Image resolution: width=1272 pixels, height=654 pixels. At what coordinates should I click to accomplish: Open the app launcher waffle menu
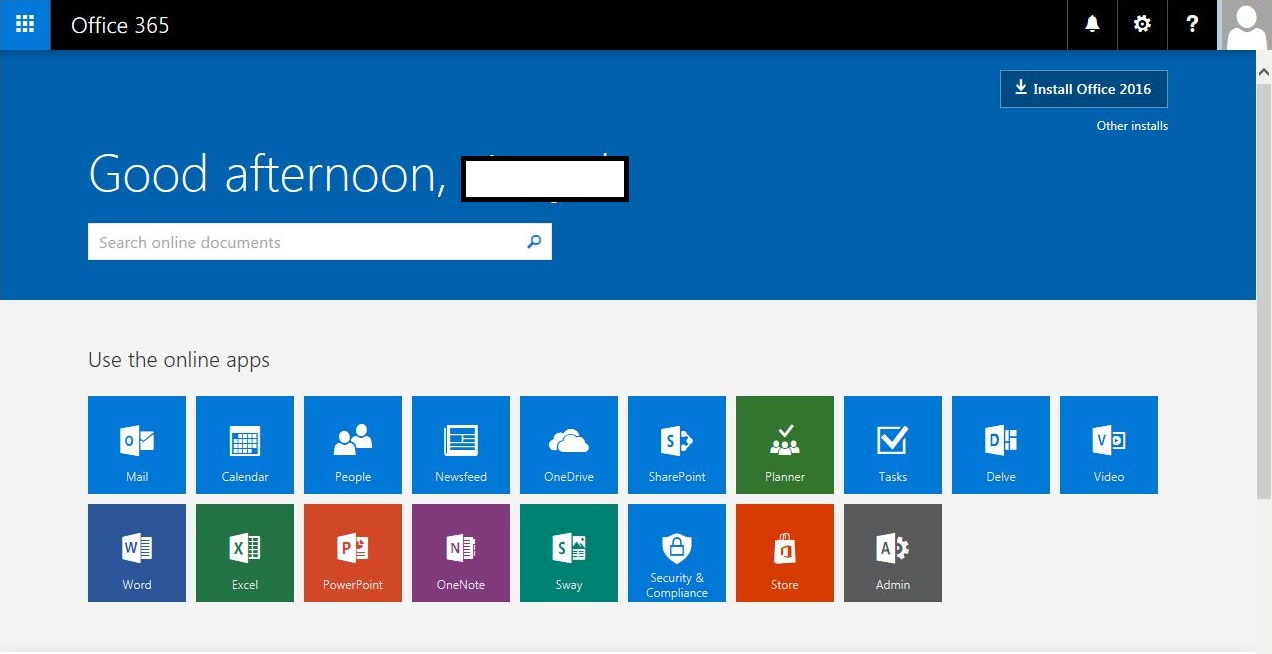(x=25, y=25)
